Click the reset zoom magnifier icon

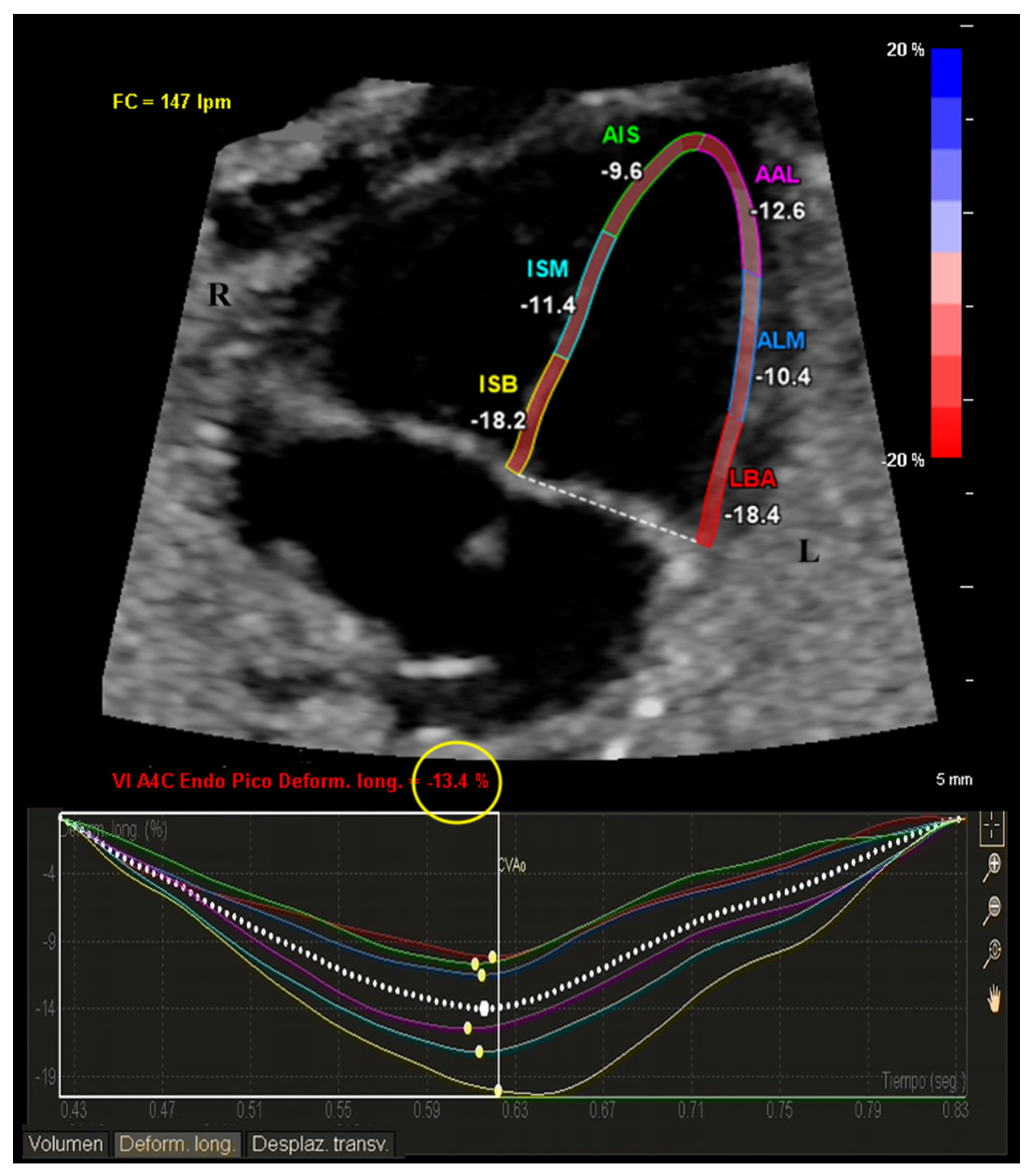pyautogui.click(x=992, y=953)
